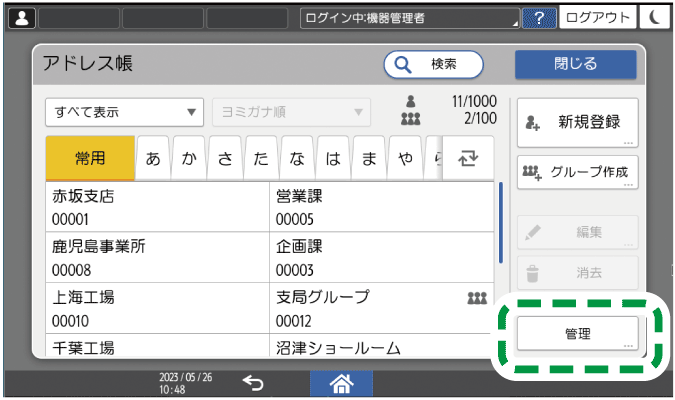Screen dimensions: 675x400
Task: Select the 上海工場 00010 entry
Action: point(158,308)
